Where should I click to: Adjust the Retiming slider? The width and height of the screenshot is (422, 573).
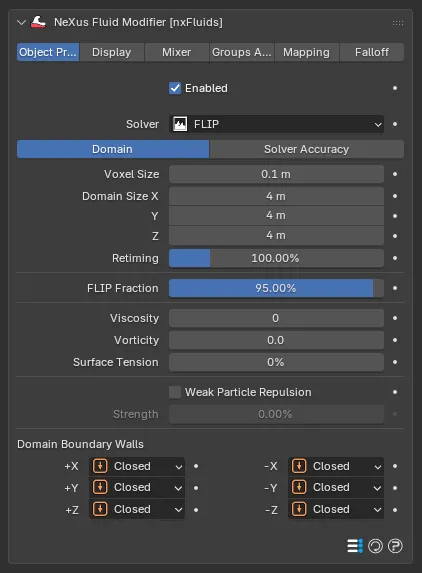coord(276,258)
